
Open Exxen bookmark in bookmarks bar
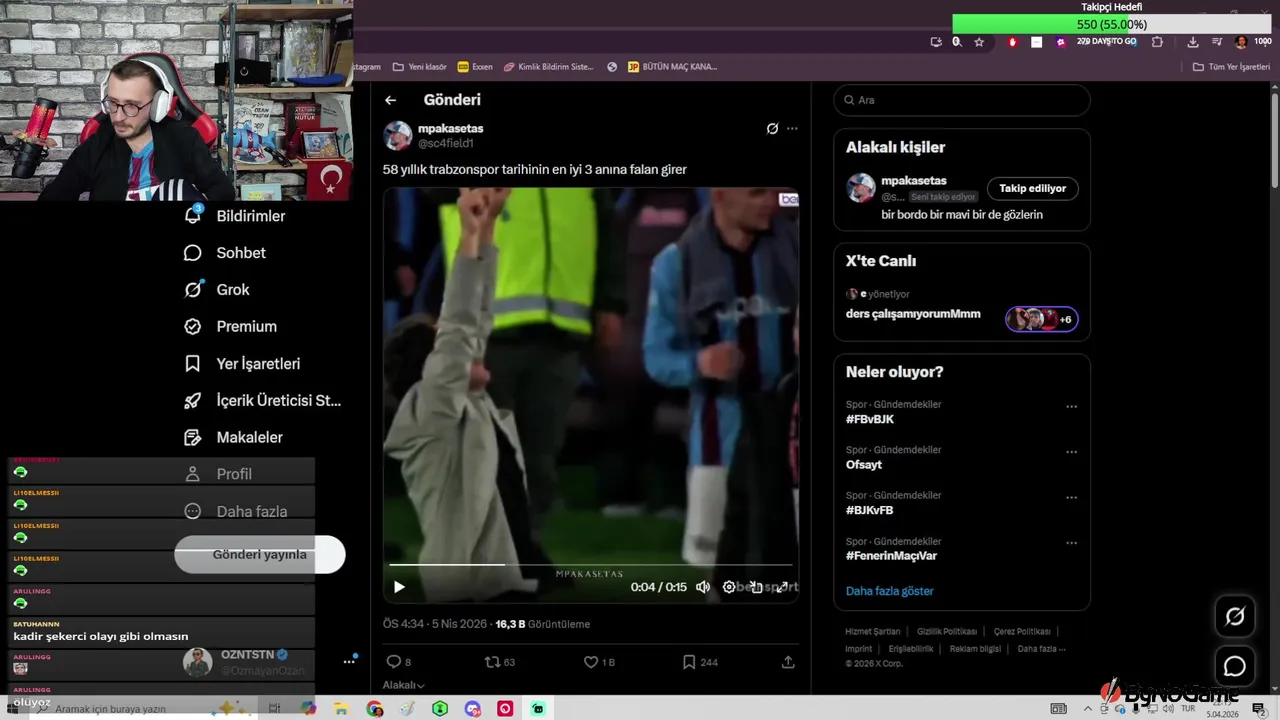(475, 67)
